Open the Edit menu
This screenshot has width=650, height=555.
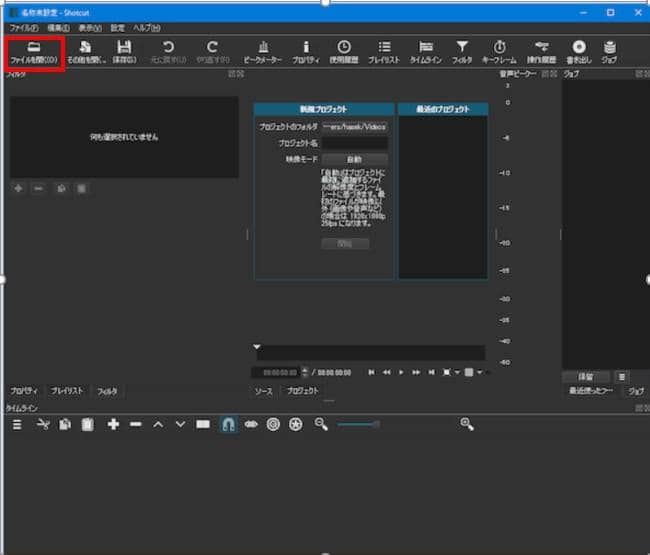[x=58, y=28]
